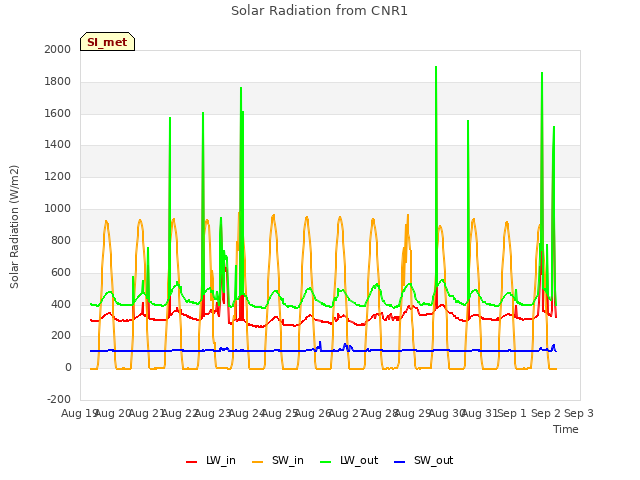
Task: Click the green LW_out spike peak near Aug 24
Action: [241, 88]
